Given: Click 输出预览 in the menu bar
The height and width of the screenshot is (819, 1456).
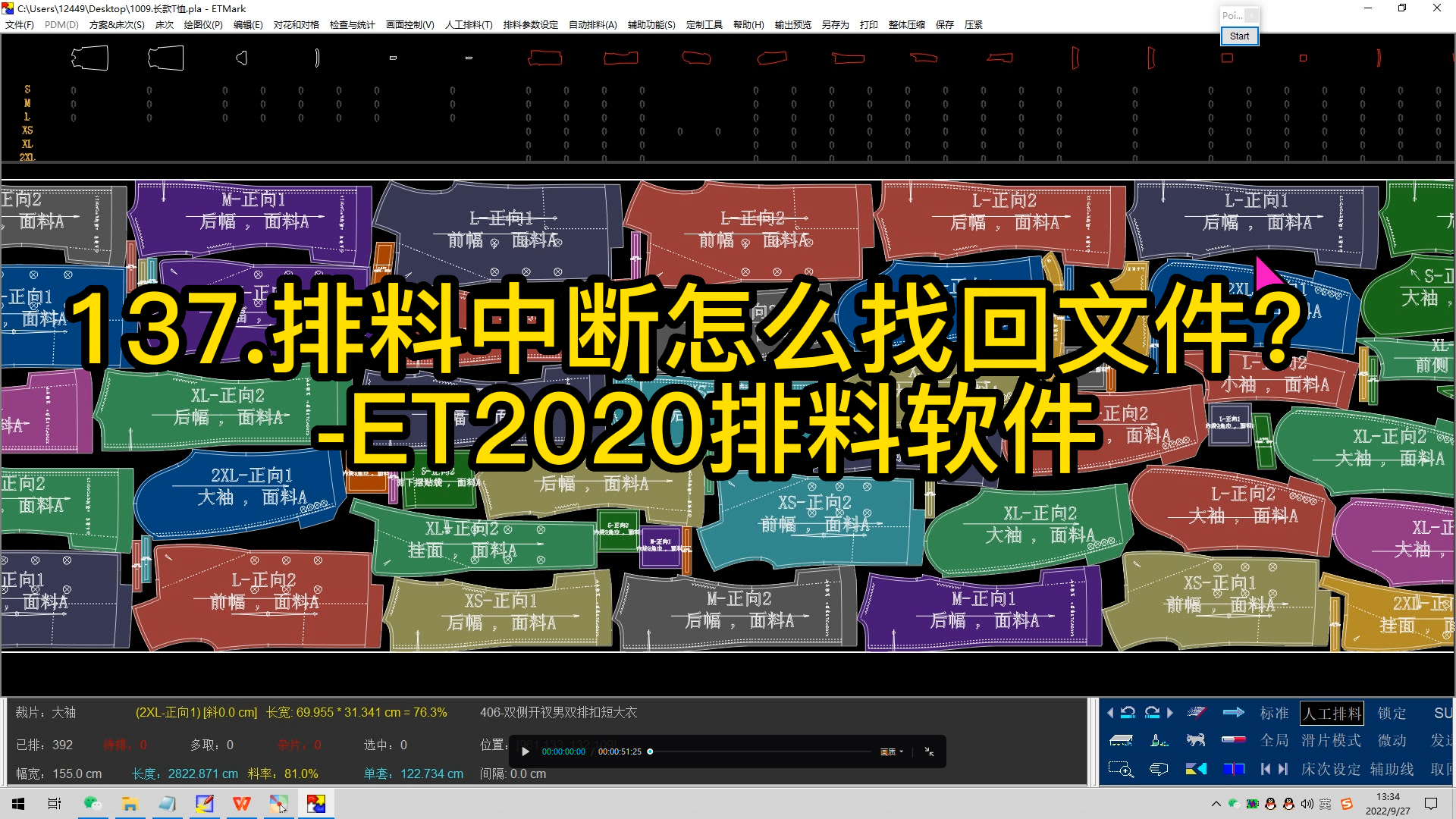Looking at the screenshot, I should click(793, 24).
